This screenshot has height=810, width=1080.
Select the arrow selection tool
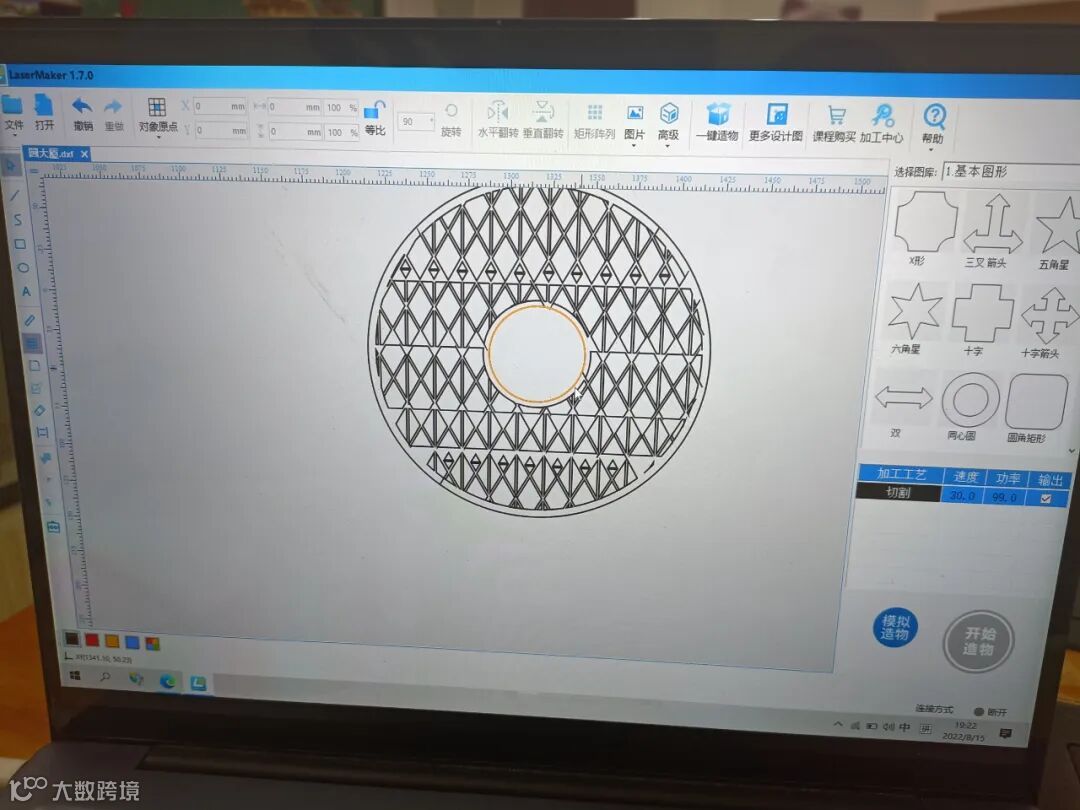tap(10, 166)
